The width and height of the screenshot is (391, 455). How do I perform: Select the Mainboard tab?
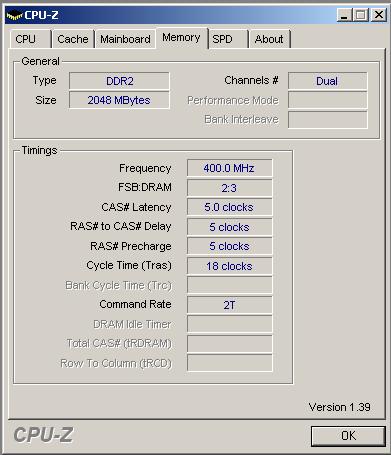pyautogui.click(x=125, y=39)
